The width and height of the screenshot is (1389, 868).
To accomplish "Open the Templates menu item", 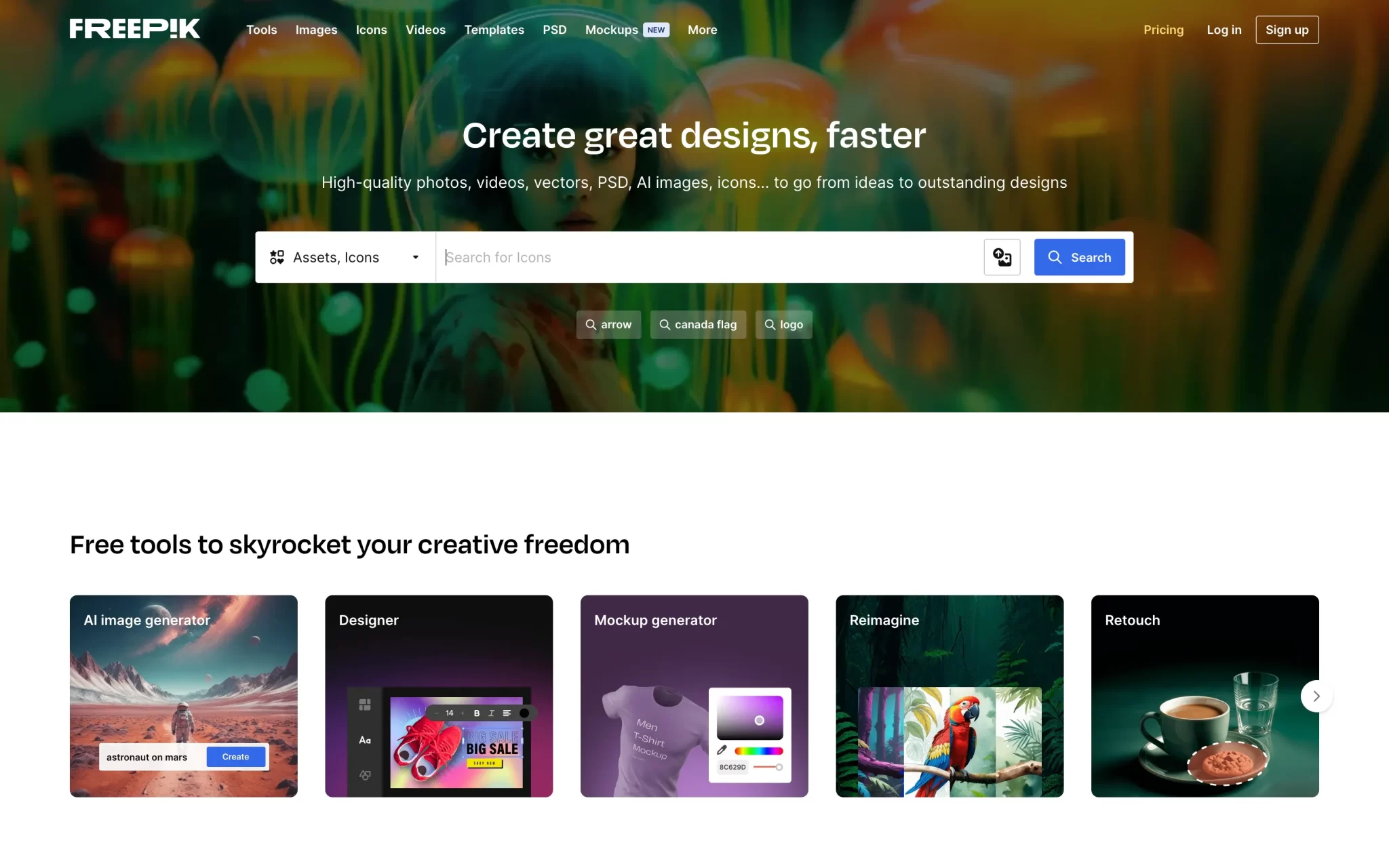I will pyautogui.click(x=494, y=30).
